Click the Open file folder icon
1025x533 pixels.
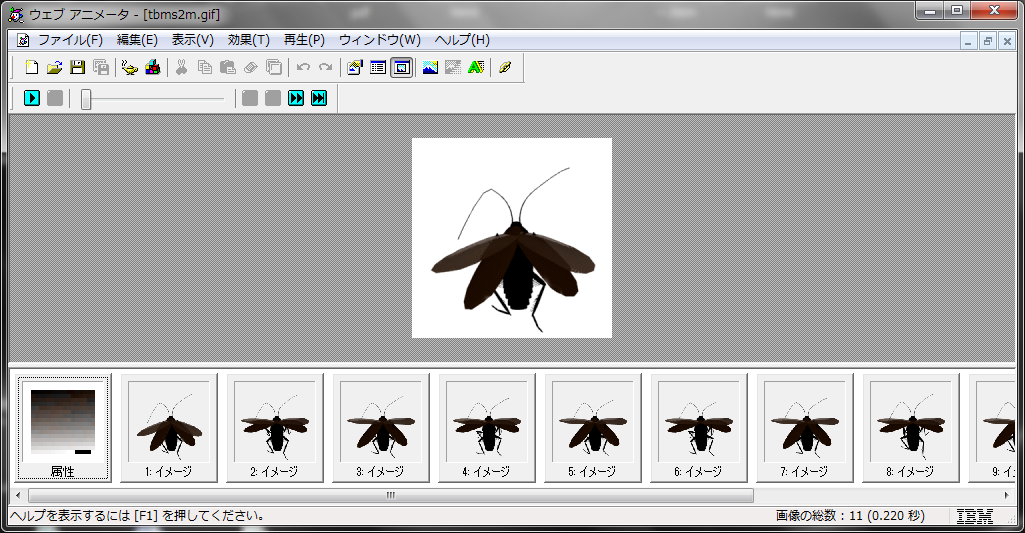[54, 68]
